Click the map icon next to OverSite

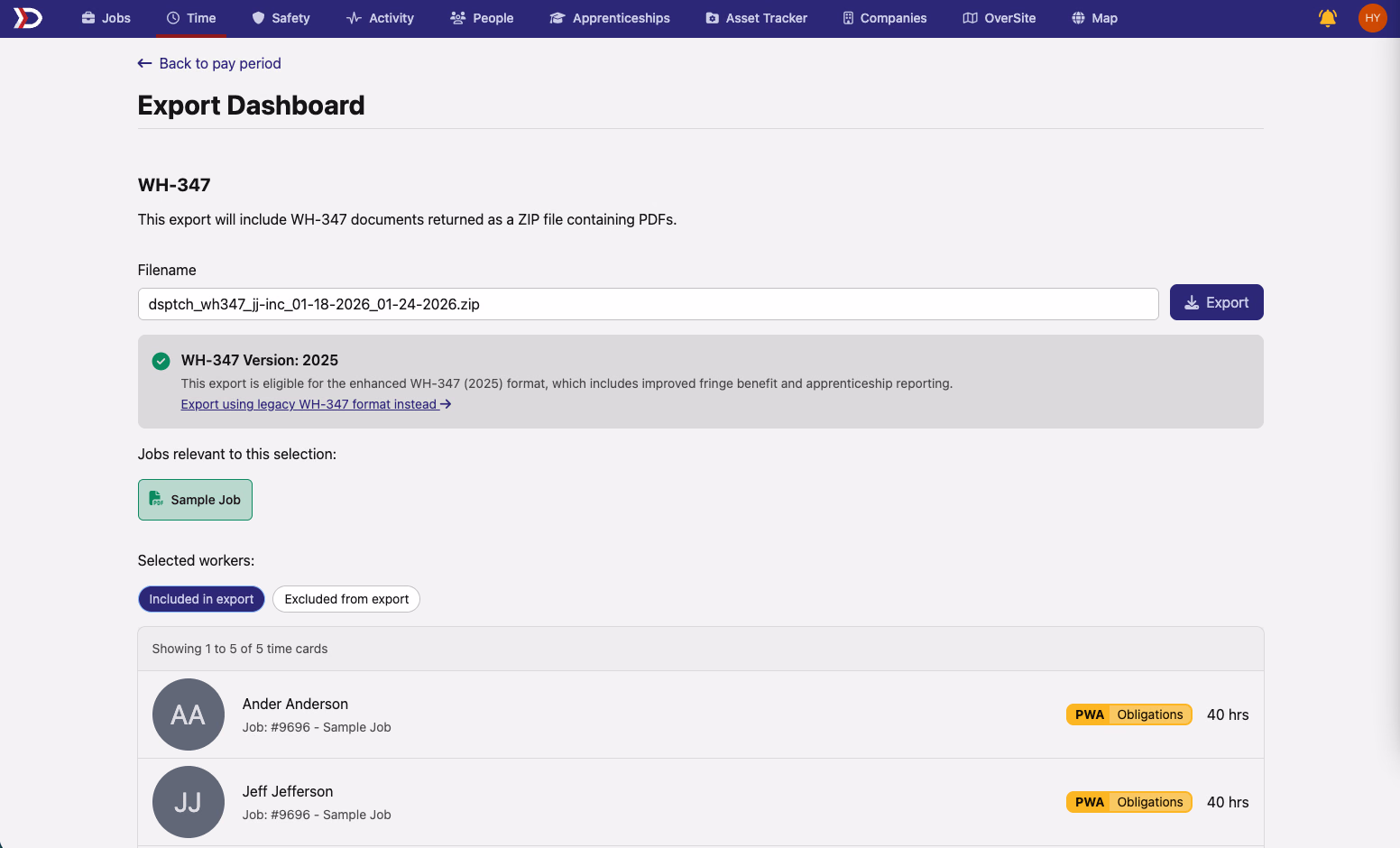(971, 18)
